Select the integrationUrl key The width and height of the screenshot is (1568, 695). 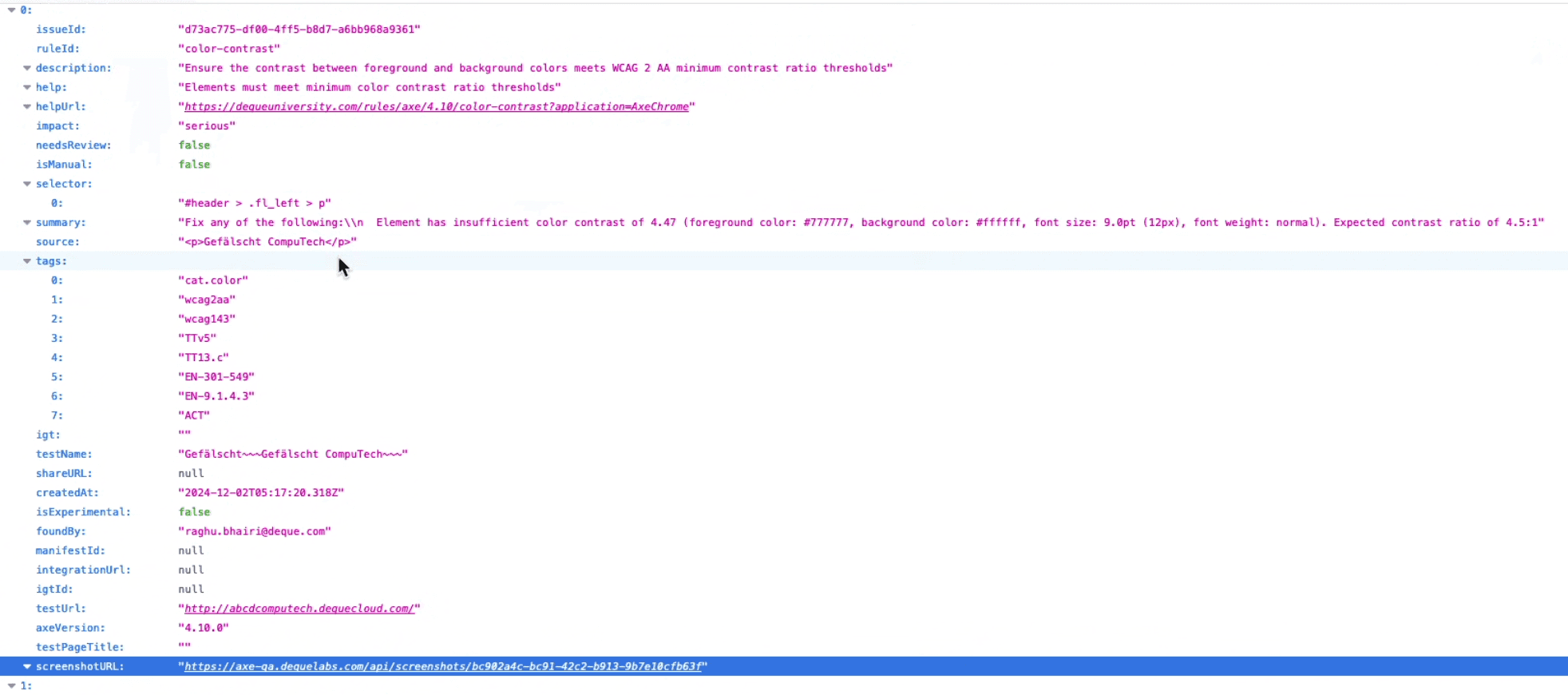(x=83, y=570)
